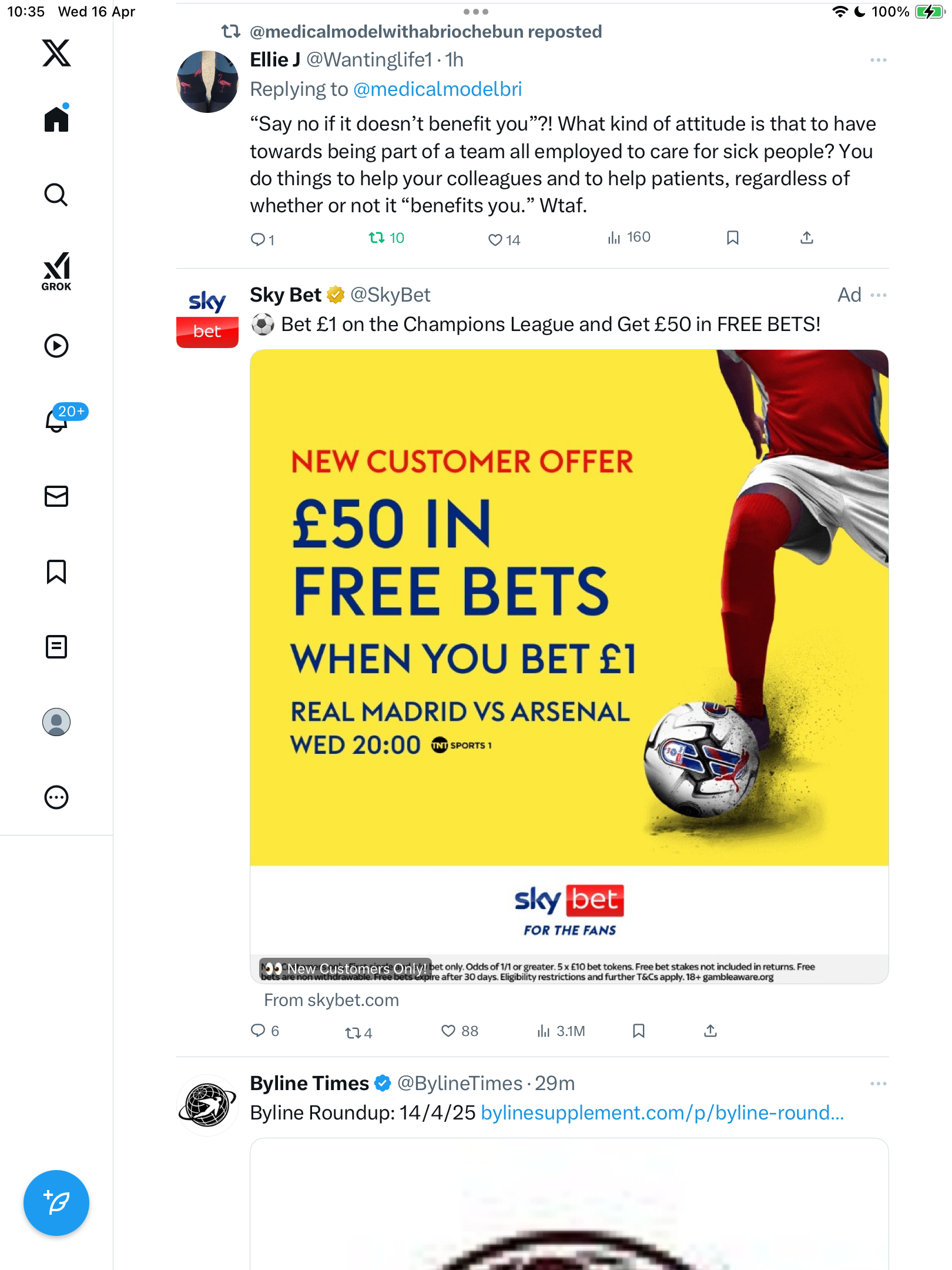Open the More circle menu in sidebar
The image size is (952, 1270).
pyautogui.click(x=56, y=797)
